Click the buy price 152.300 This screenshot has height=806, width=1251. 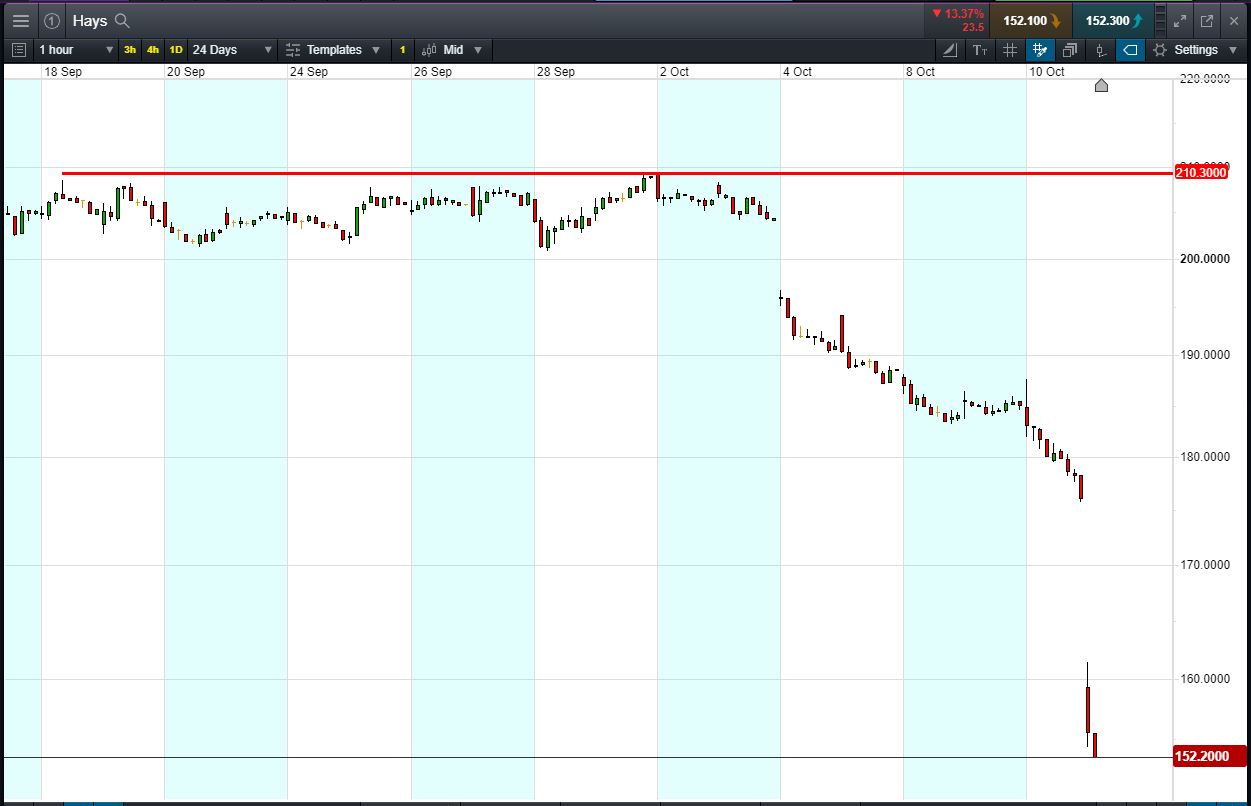(1113, 20)
